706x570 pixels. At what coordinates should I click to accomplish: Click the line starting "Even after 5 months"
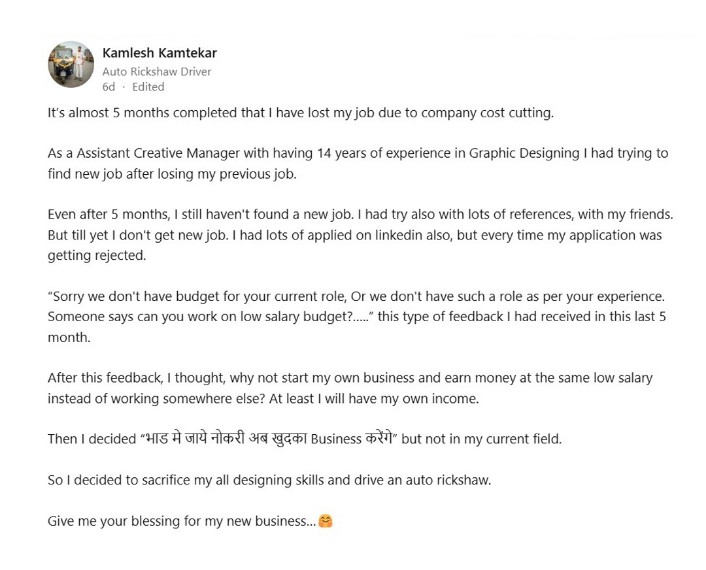[360, 215]
